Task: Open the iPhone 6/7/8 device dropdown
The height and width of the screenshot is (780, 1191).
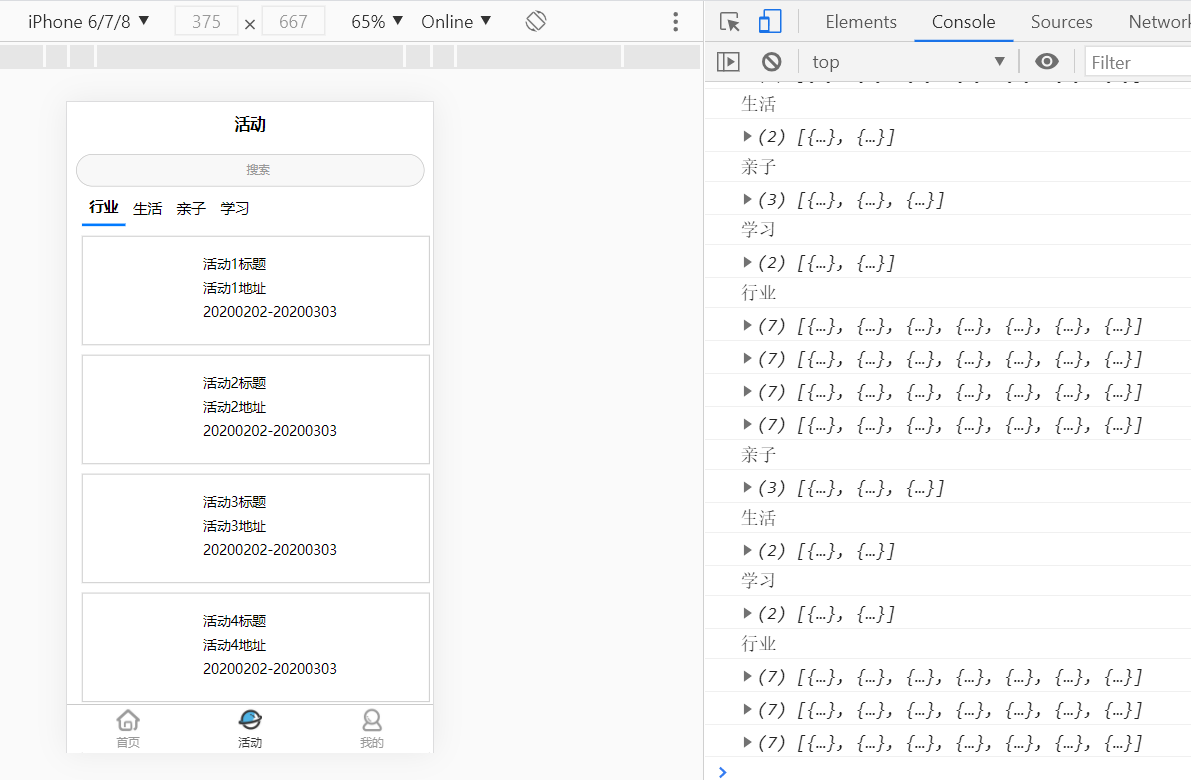Action: click(88, 21)
